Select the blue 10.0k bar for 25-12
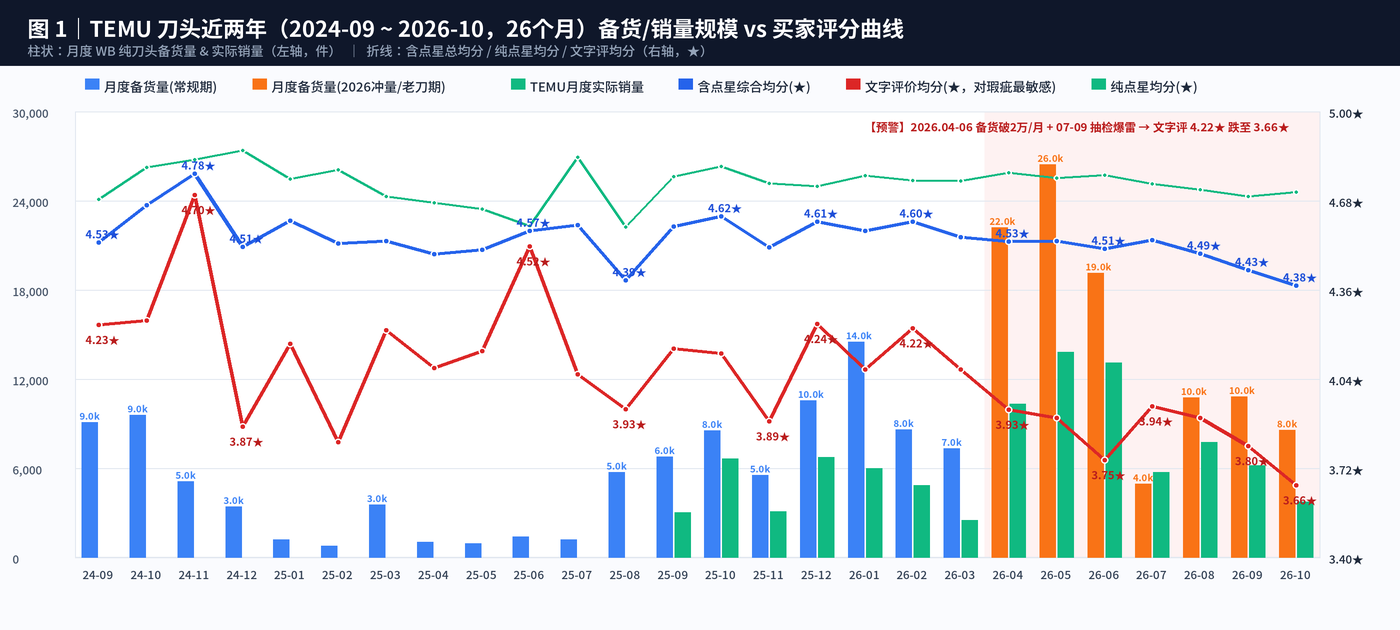 (x=809, y=479)
